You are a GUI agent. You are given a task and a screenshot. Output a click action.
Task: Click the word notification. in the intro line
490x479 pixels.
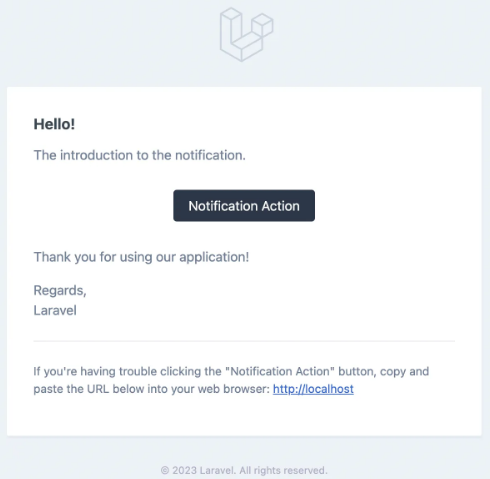(x=210, y=155)
